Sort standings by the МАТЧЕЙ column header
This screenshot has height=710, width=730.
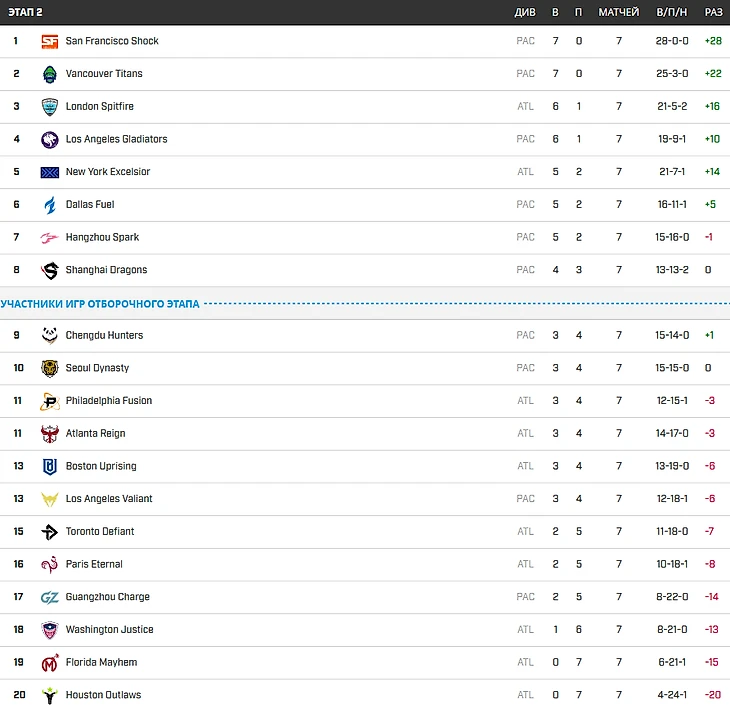pyautogui.click(x=619, y=12)
